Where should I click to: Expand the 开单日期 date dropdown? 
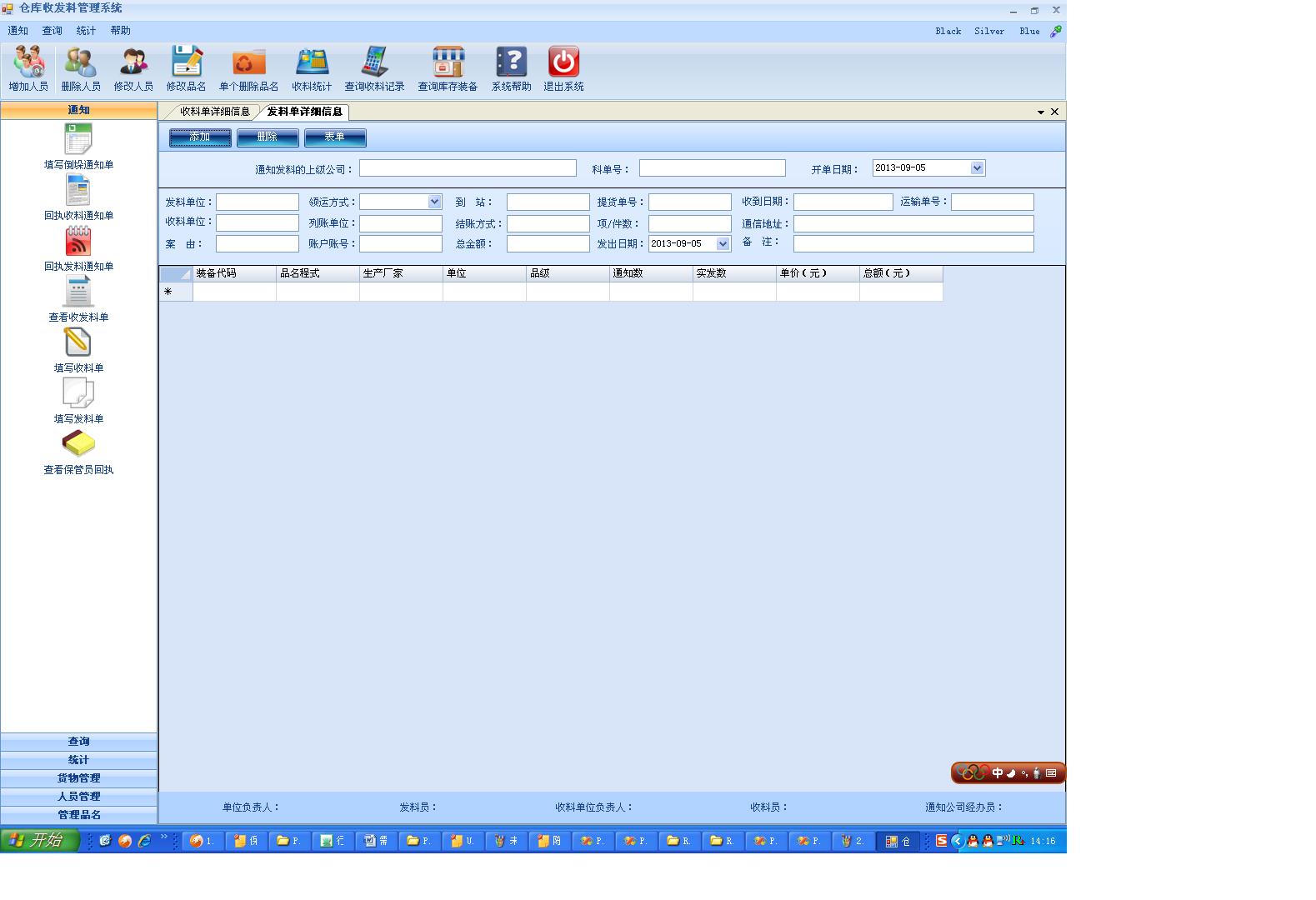coord(977,168)
